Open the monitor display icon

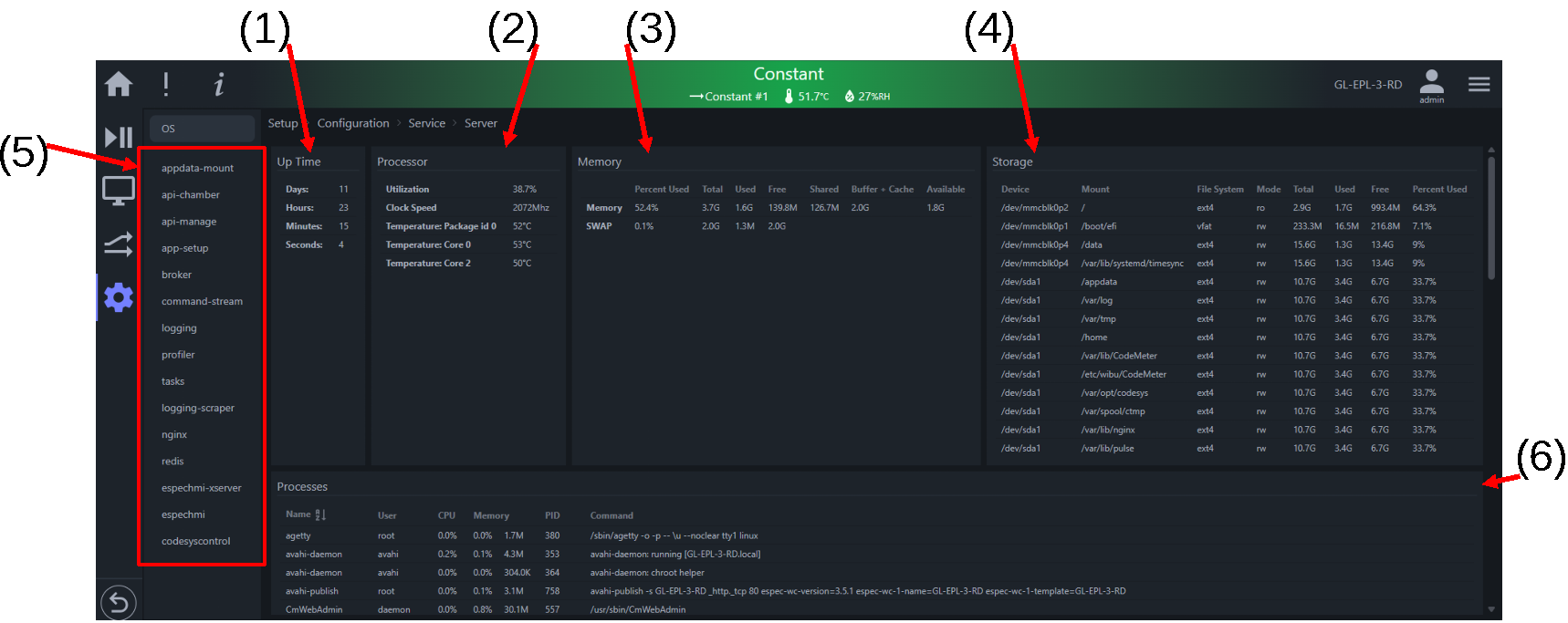pos(119,191)
